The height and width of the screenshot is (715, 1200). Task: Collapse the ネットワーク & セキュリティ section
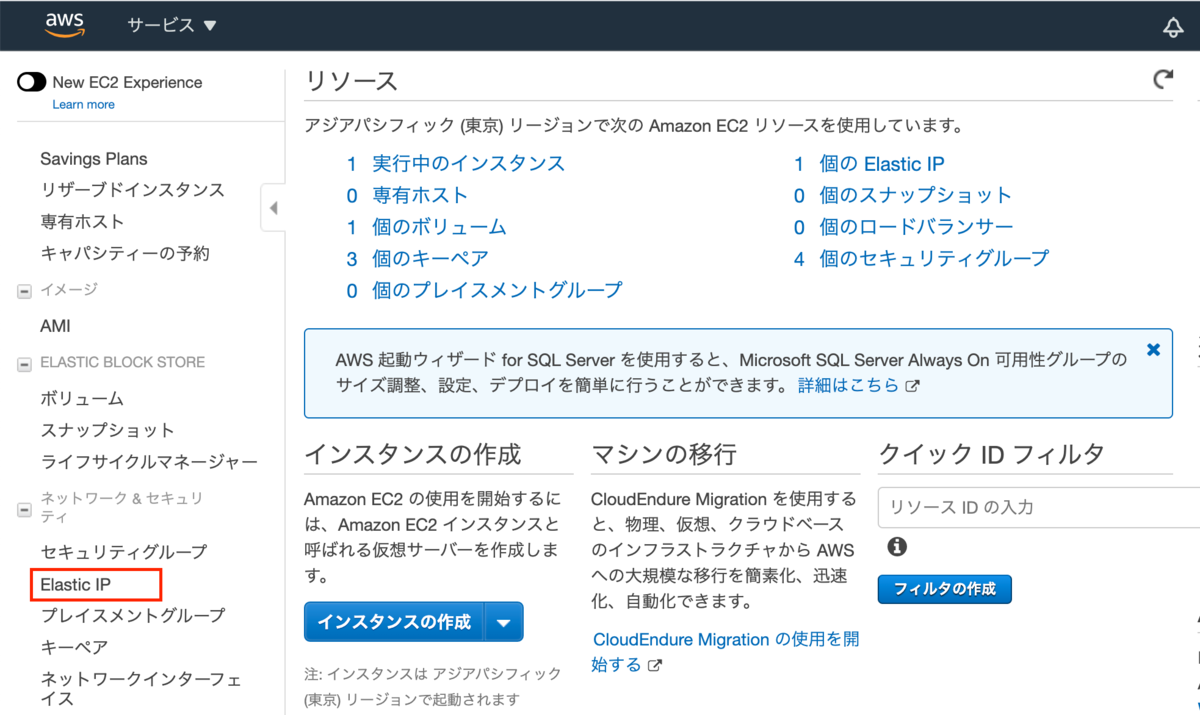[24, 509]
